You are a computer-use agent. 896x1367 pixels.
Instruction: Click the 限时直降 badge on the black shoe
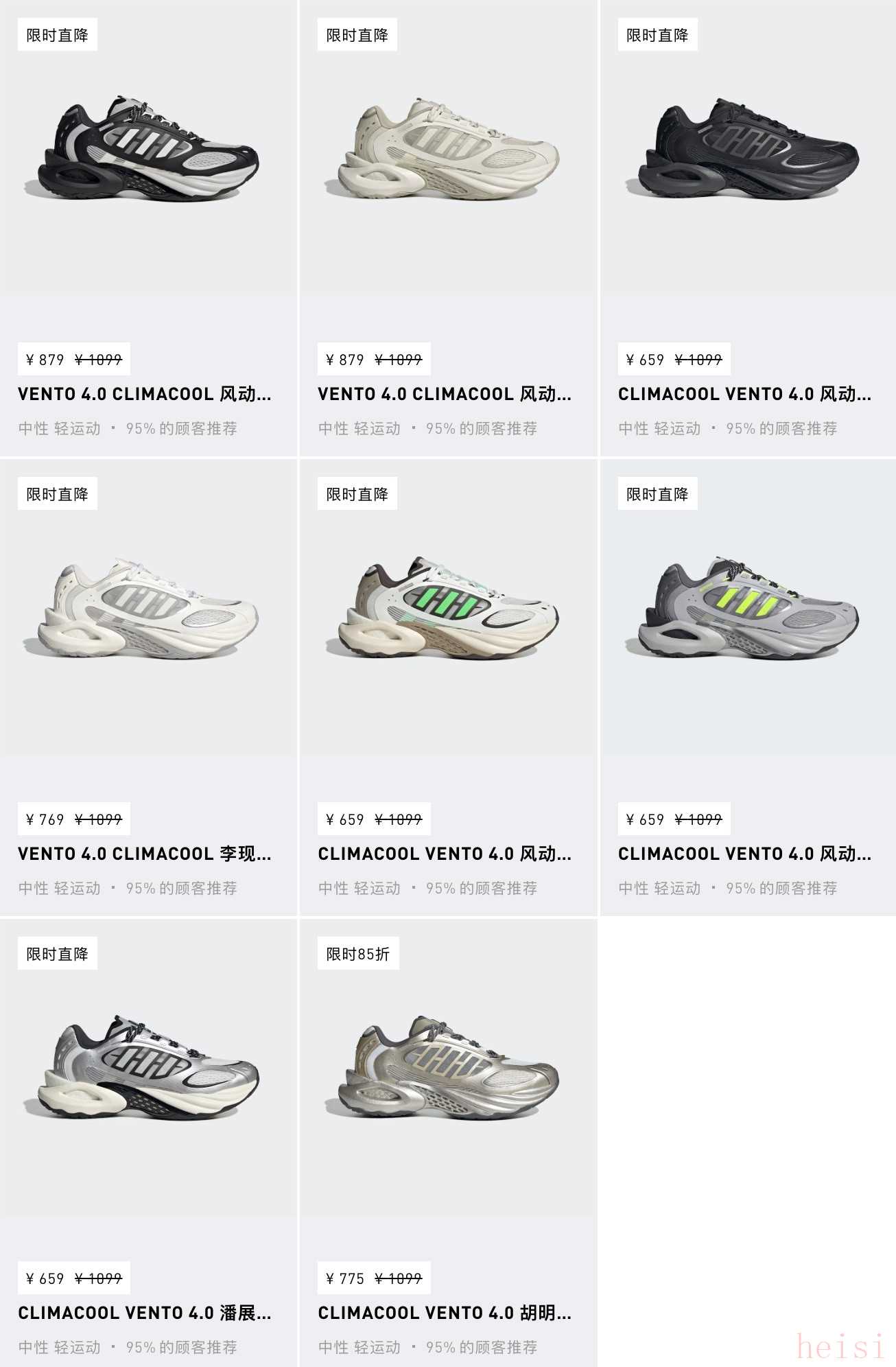pyautogui.click(x=657, y=35)
